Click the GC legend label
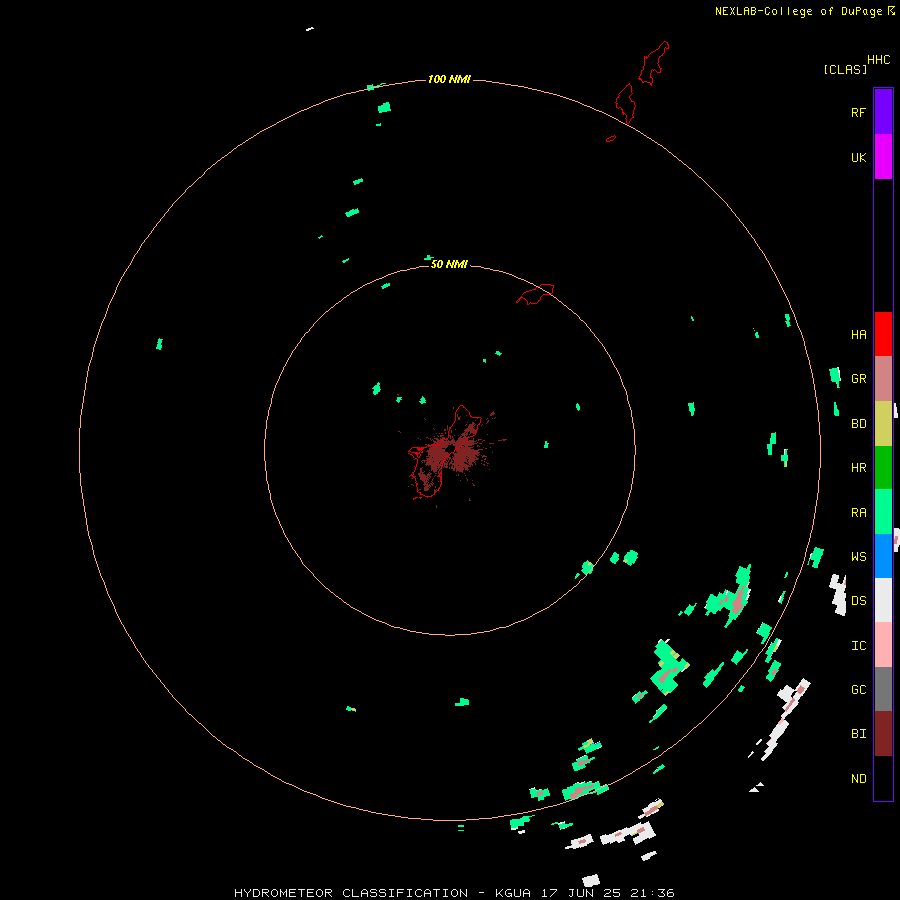The width and height of the screenshot is (900, 900). pyautogui.click(x=858, y=689)
